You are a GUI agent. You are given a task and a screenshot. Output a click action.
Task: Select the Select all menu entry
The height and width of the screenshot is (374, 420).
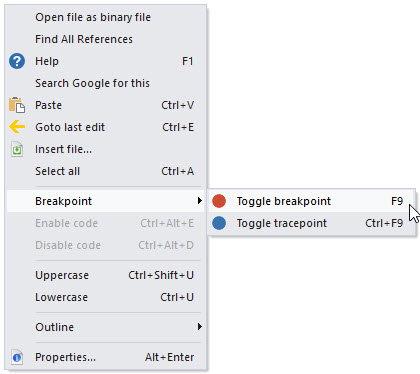point(105,171)
